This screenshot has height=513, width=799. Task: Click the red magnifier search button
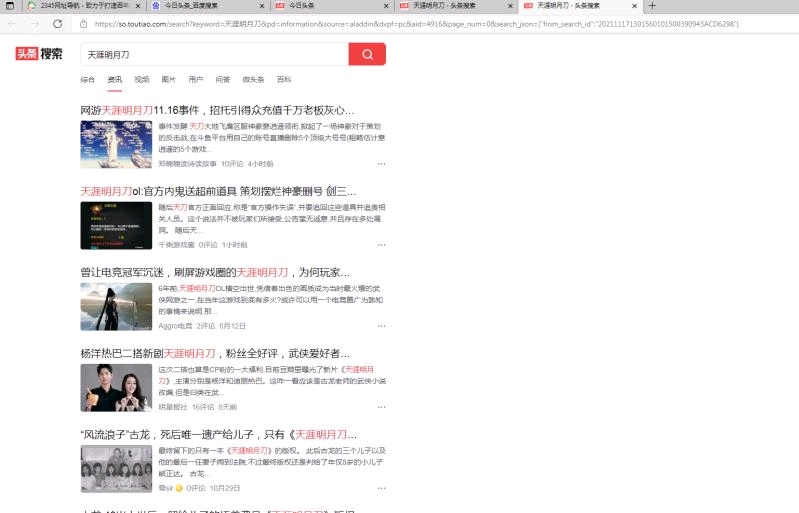pyautogui.click(x=367, y=54)
